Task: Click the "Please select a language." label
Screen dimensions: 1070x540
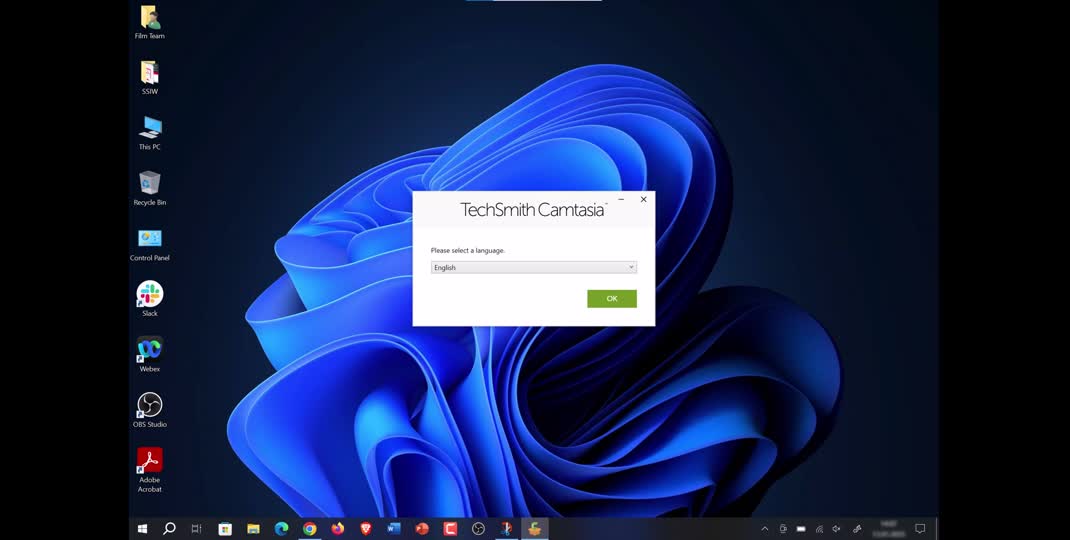Action: tap(468, 251)
